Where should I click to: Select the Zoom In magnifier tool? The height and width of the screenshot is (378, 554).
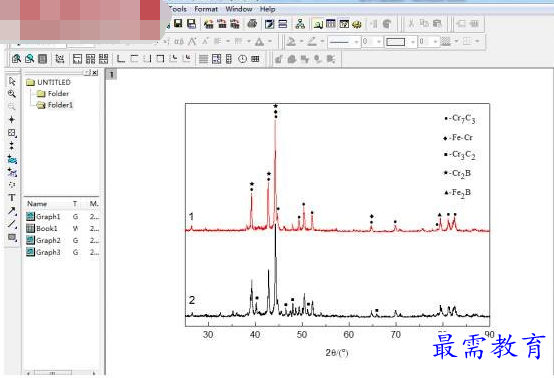tap(12, 94)
